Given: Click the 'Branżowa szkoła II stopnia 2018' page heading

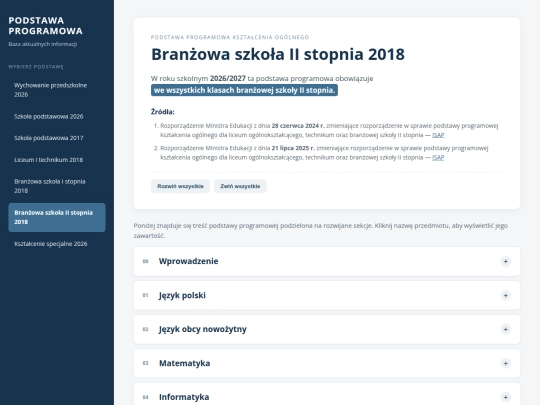Looking at the screenshot, I should pyautogui.click(x=278, y=54).
